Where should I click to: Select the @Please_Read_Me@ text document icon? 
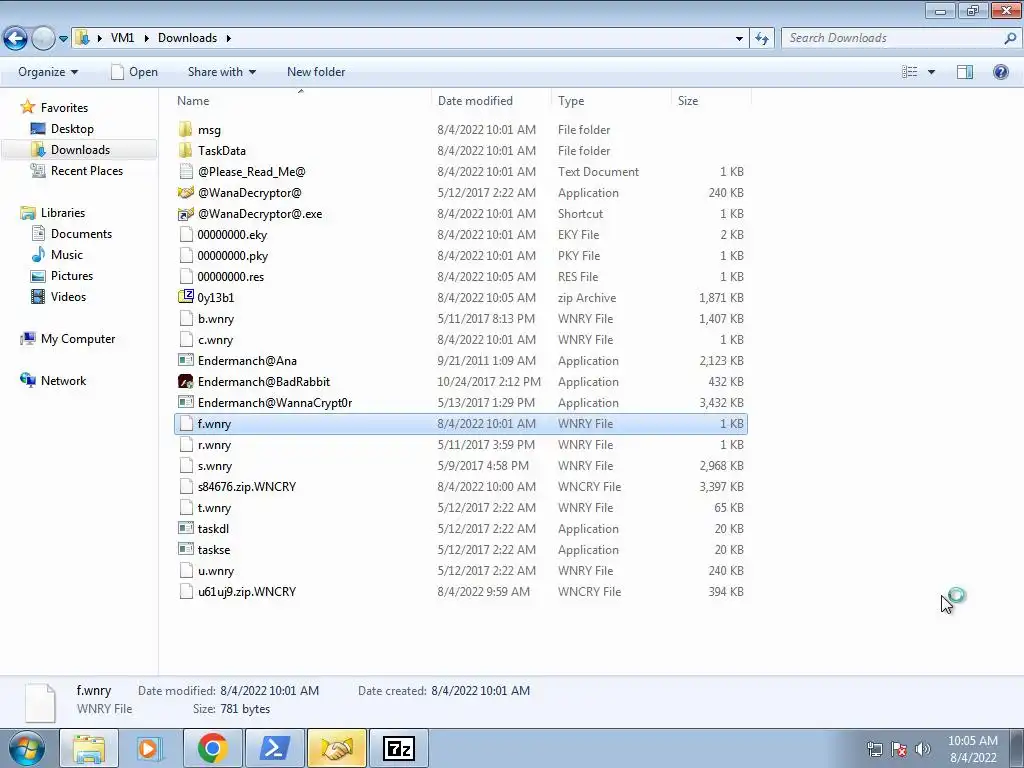tap(185, 171)
